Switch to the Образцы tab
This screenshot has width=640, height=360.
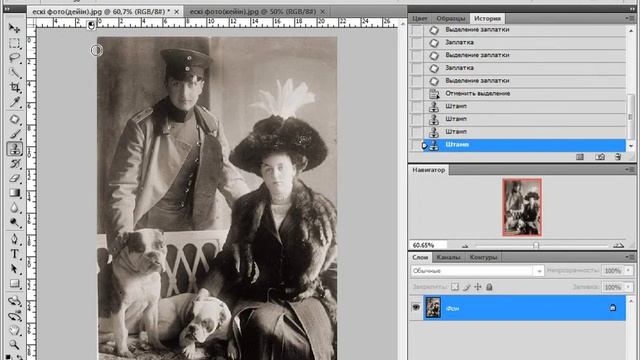pos(451,18)
